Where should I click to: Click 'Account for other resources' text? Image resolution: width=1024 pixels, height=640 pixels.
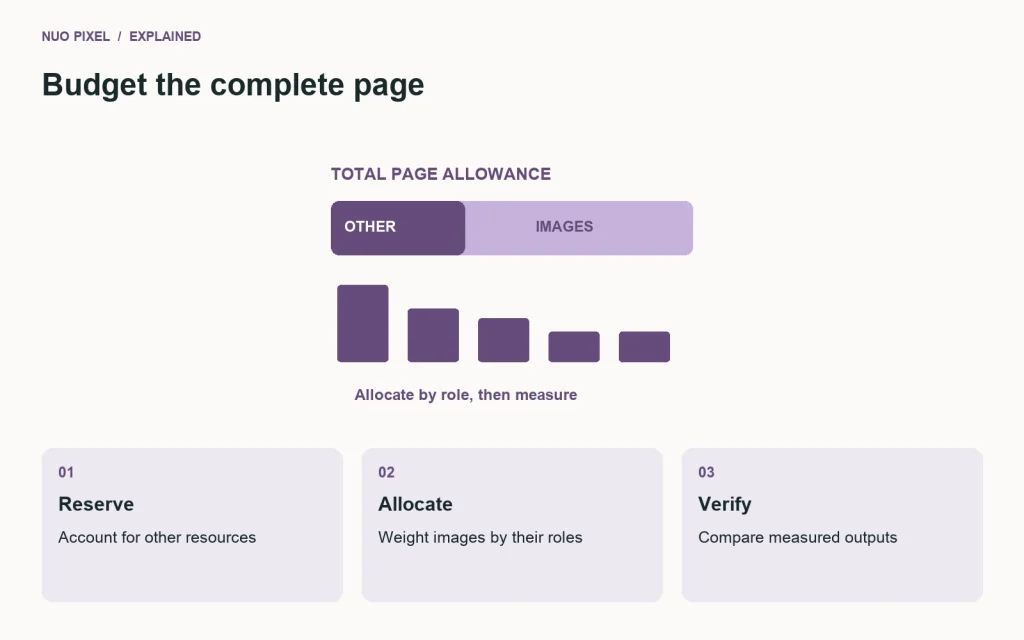click(157, 537)
